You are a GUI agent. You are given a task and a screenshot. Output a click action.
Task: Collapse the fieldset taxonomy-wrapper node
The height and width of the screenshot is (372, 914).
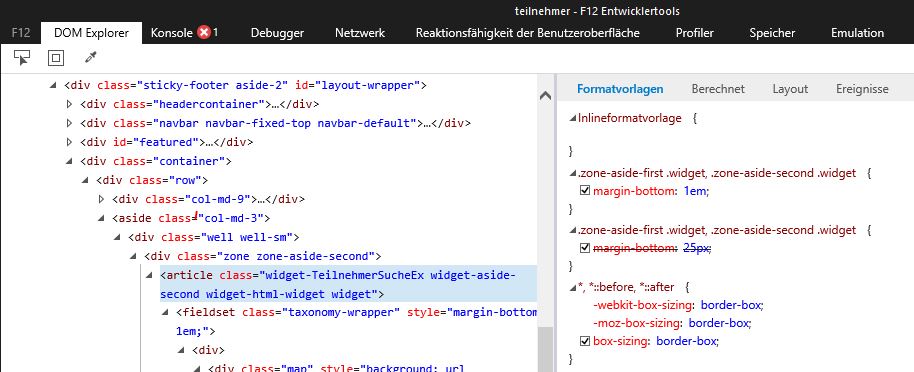click(165, 313)
